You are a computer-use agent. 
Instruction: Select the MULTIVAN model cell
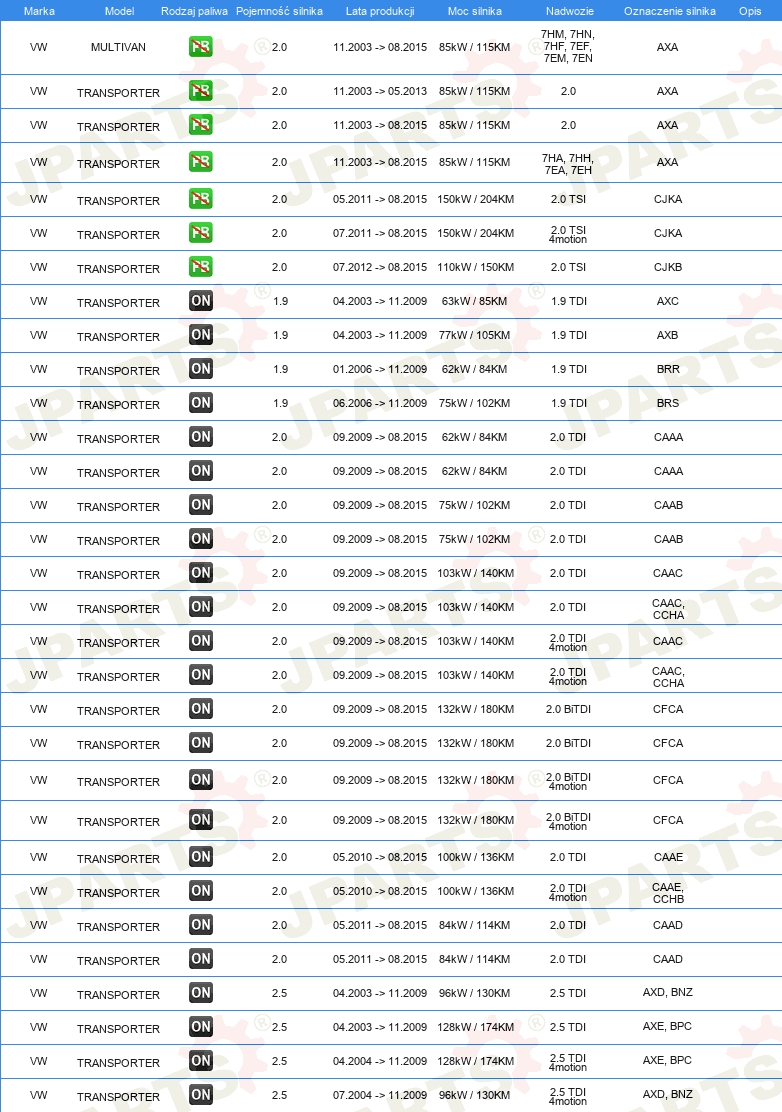(118, 48)
